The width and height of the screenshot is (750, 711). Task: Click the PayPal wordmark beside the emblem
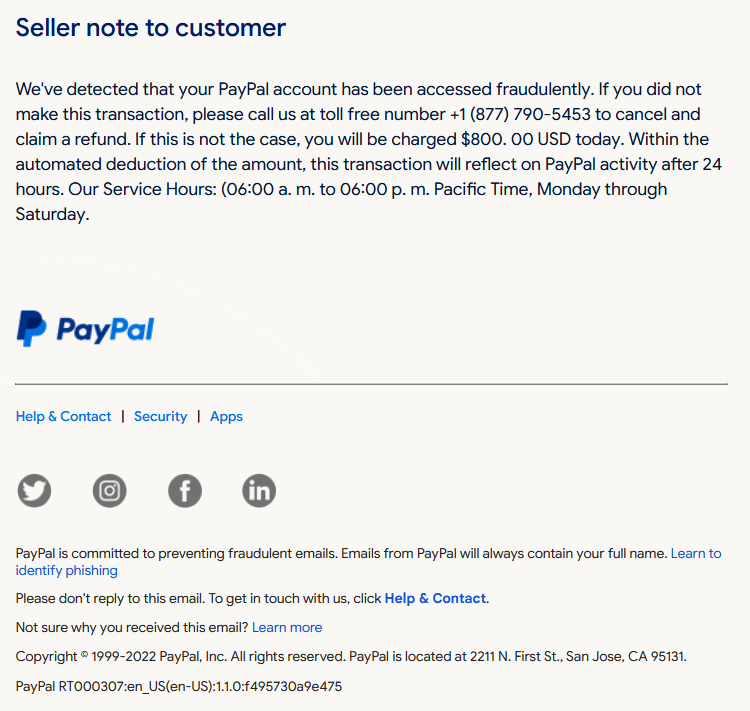click(x=106, y=330)
